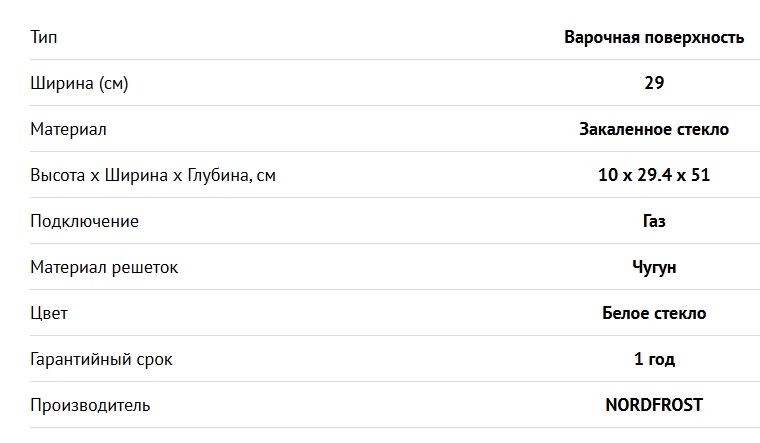Click the 'Цвет' row label
Image resolution: width=760 pixels, height=443 pixels.
pos(49,313)
